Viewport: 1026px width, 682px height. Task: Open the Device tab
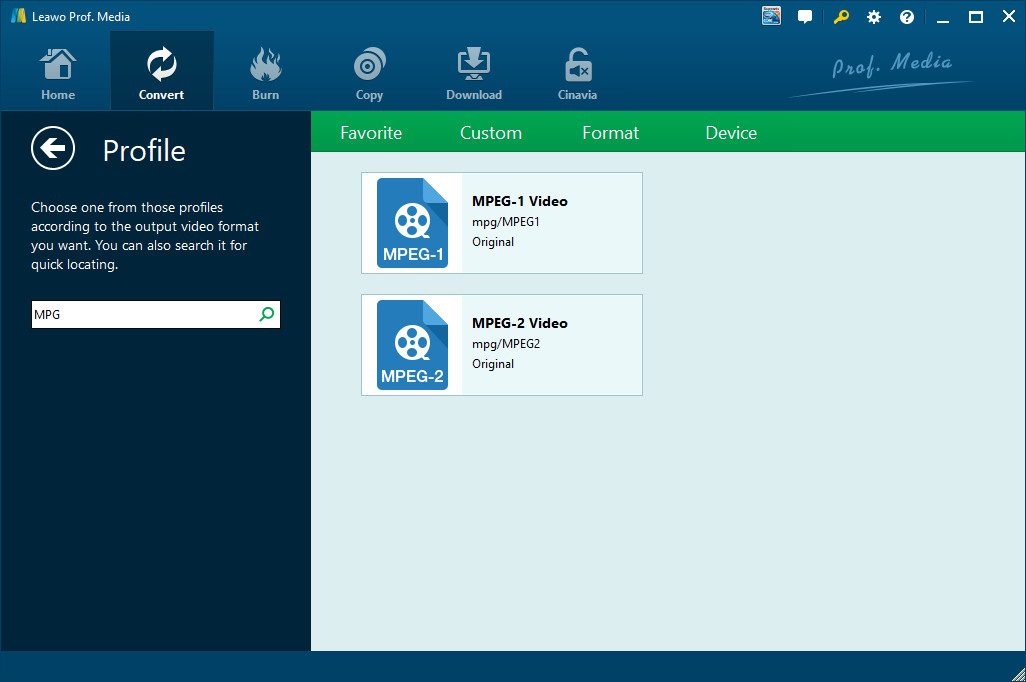[x=731, y=133]
